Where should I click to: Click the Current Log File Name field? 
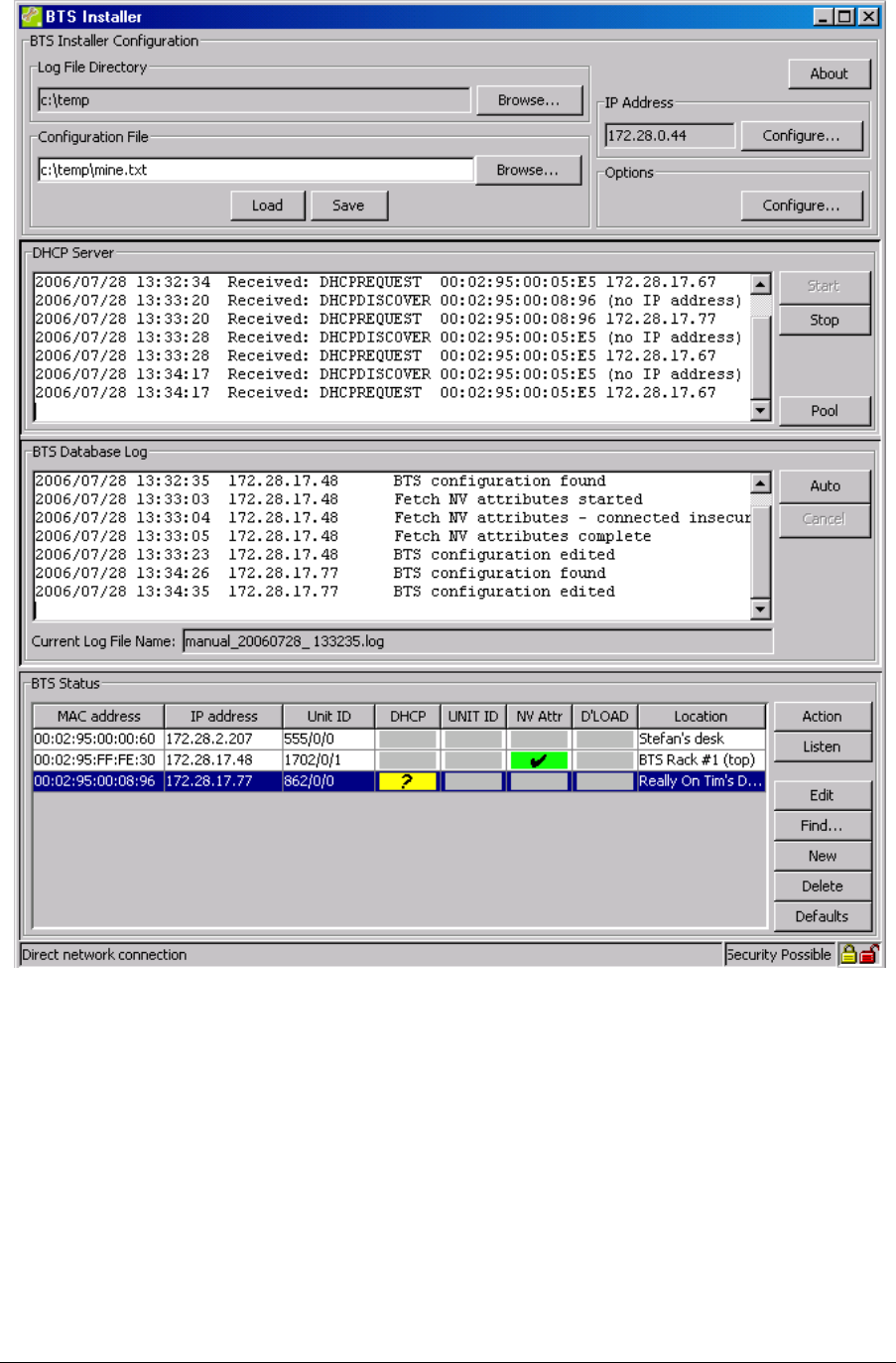(x=477, y=641)
